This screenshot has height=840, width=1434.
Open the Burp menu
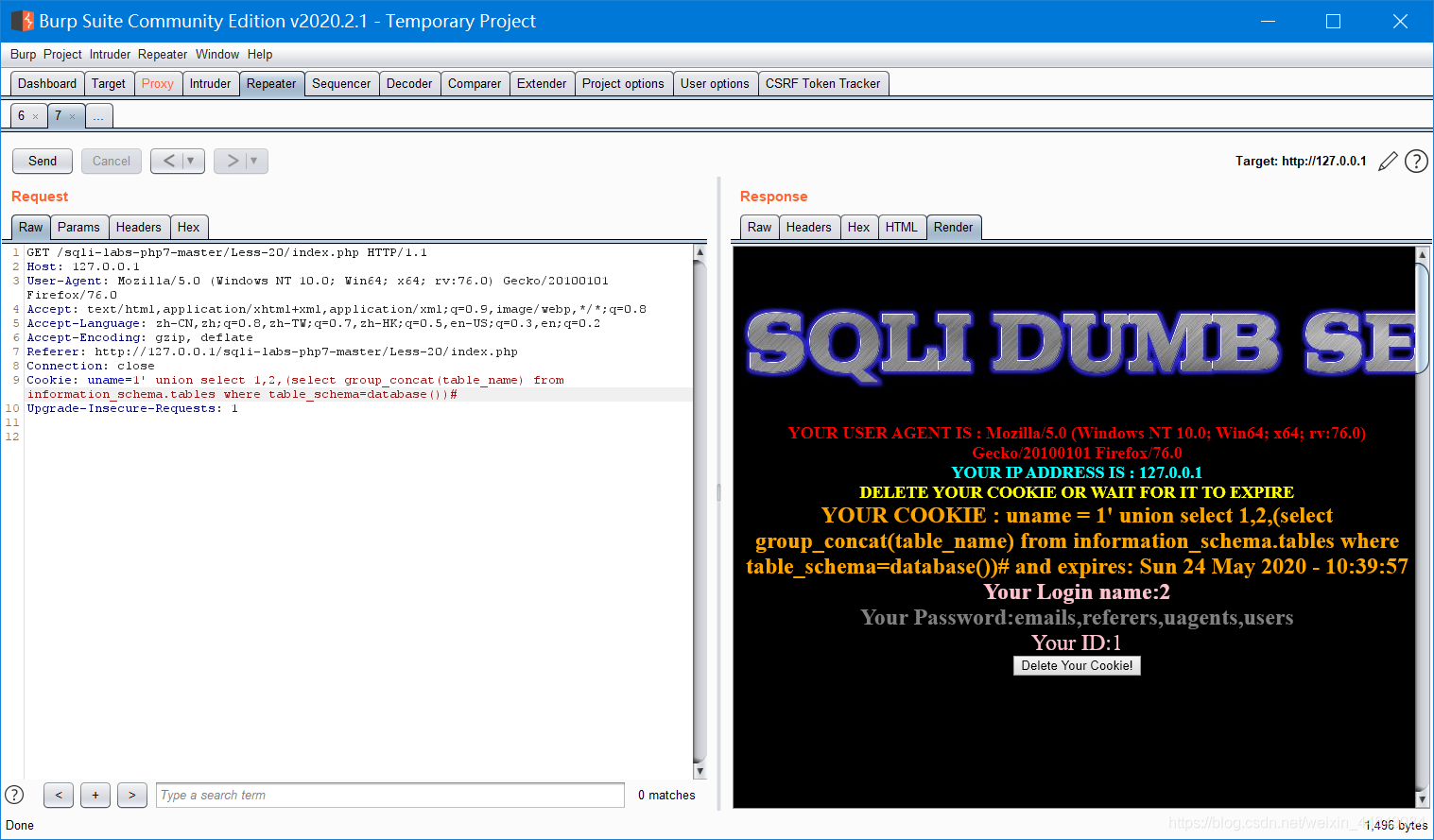point(24,54)
